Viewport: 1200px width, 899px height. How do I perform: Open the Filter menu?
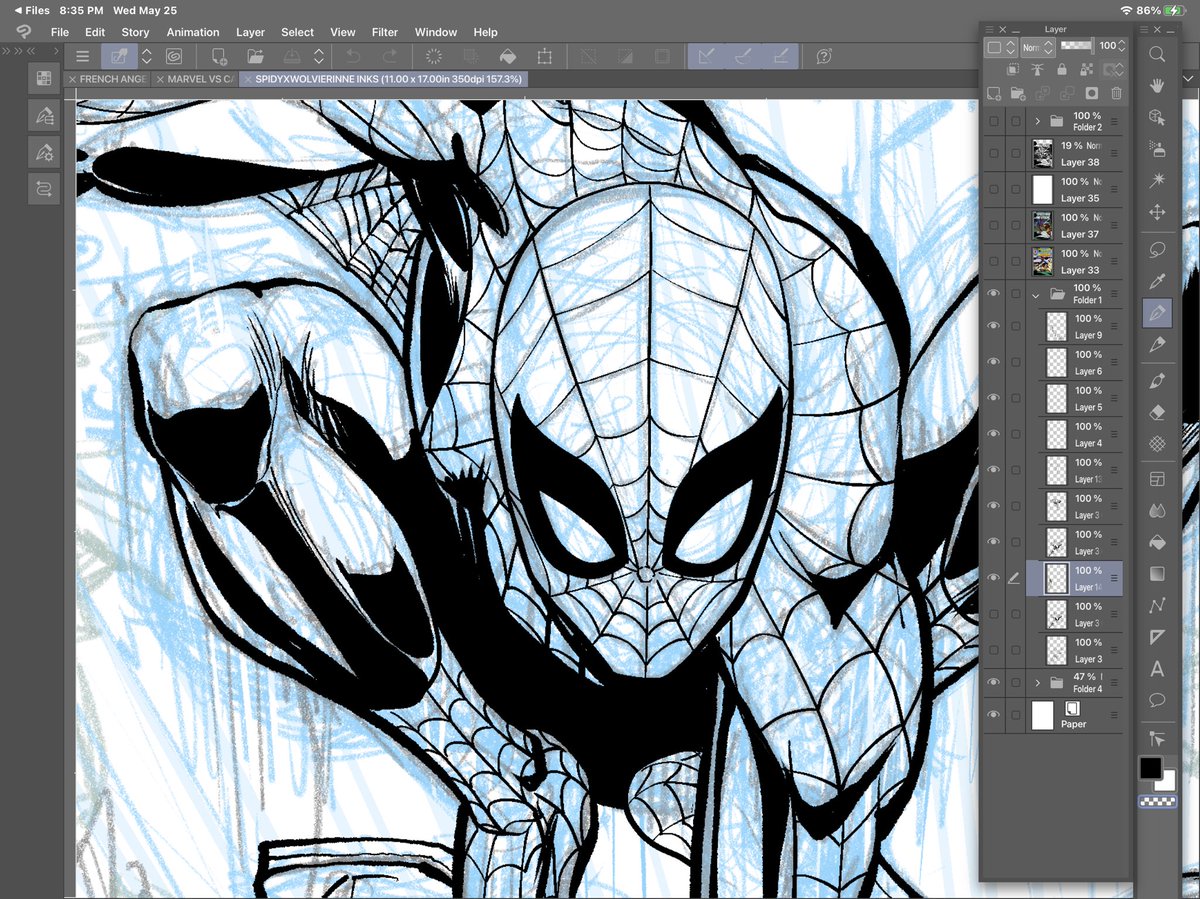pos(385,32)
